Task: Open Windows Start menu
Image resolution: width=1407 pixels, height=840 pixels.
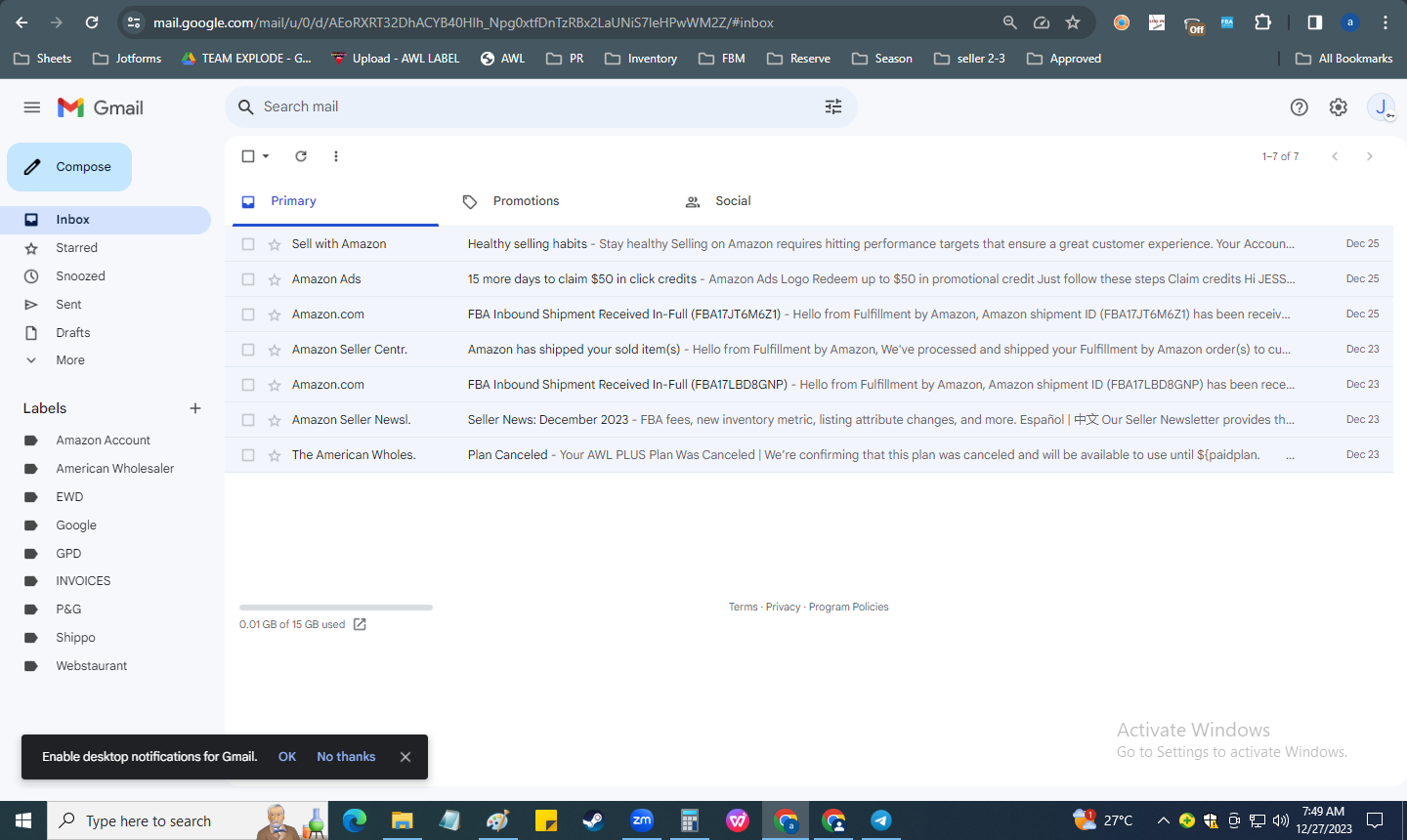Action: 23,820
